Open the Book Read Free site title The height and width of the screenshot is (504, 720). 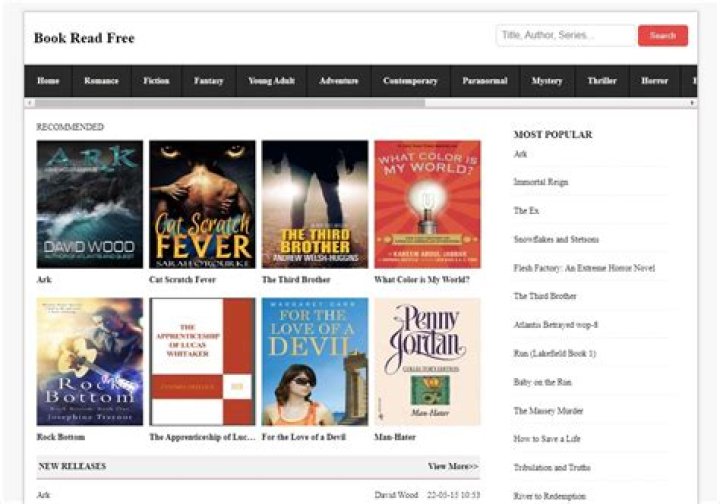tap(84, 38)
